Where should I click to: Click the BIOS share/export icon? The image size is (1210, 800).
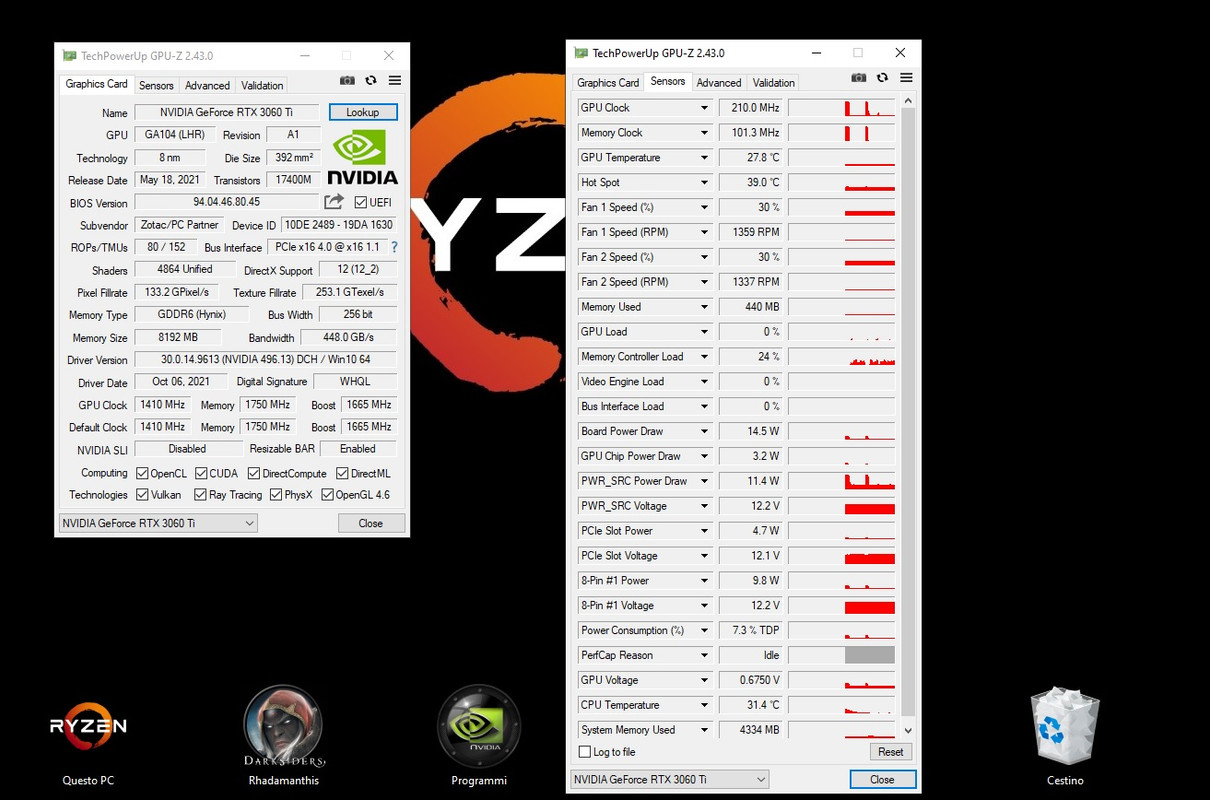334,202
